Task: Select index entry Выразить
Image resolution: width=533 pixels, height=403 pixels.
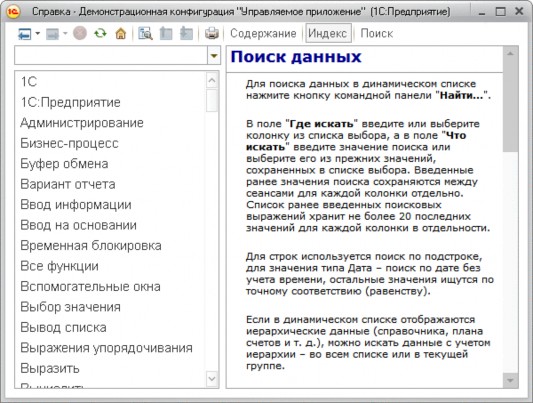Action: tap(50, 368)
